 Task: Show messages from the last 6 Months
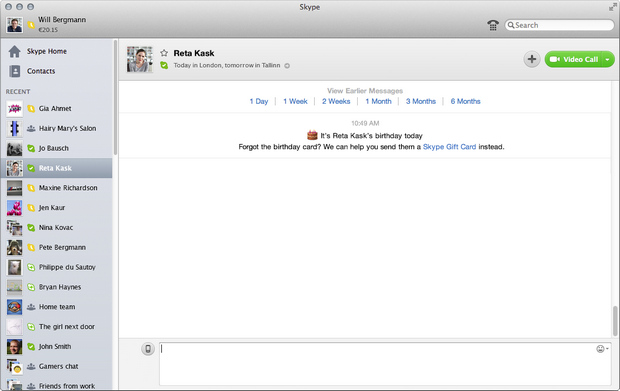click(x=465, y=101)
